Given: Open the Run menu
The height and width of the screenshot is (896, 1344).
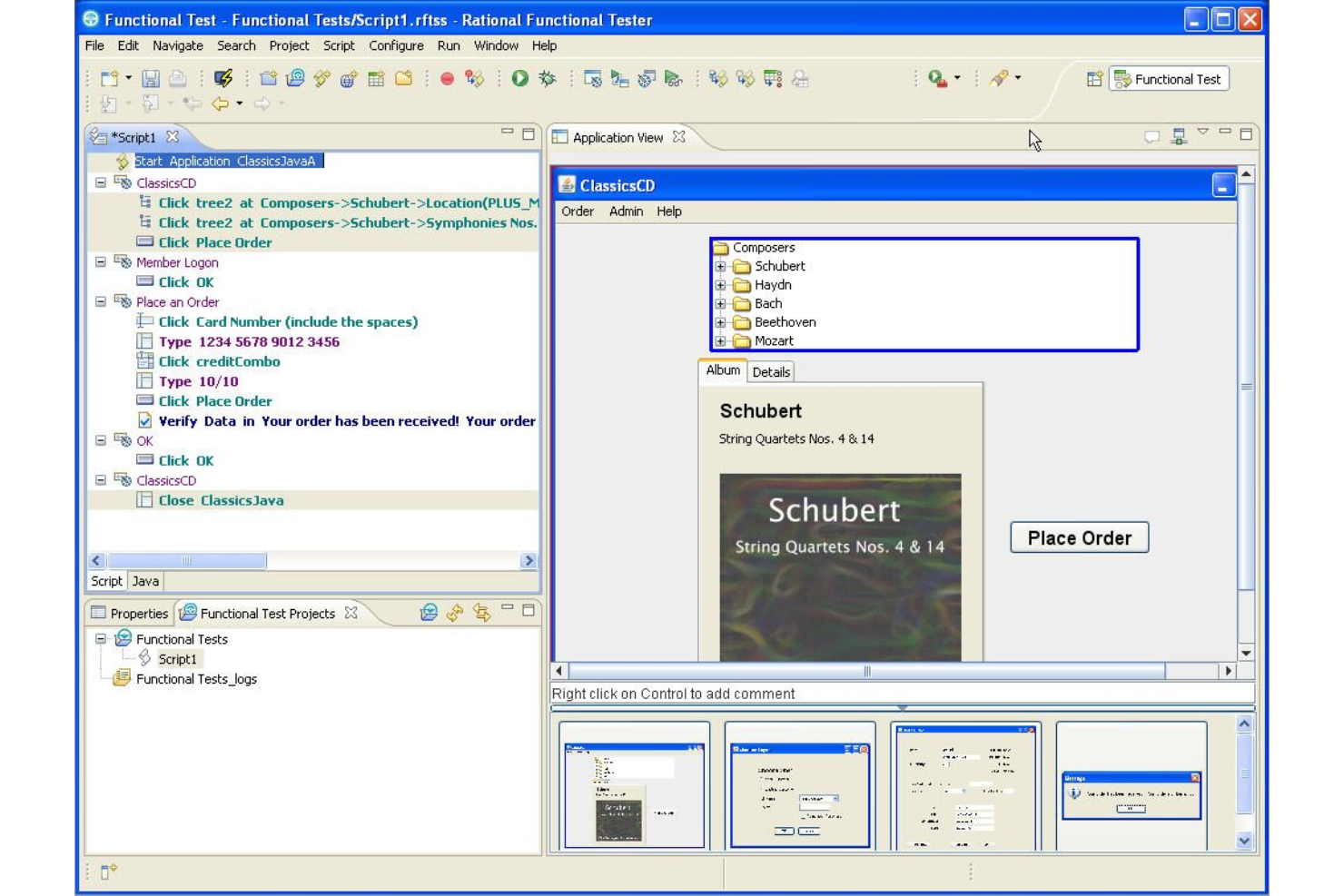Looking at the screenshot, I should (449, 45).
